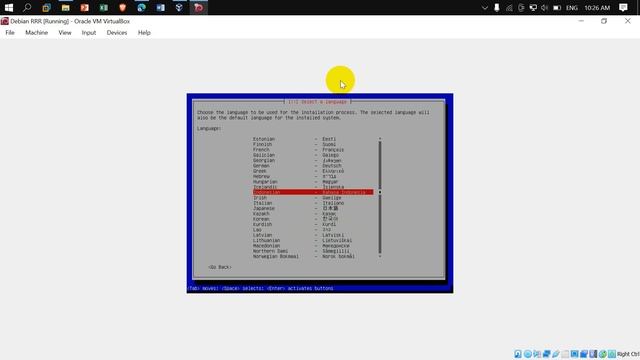This screenshot has width=640, height=360.
Task: Open VirtualBox Manager cube icon in taskbar
Action: (x=179, y=7)
